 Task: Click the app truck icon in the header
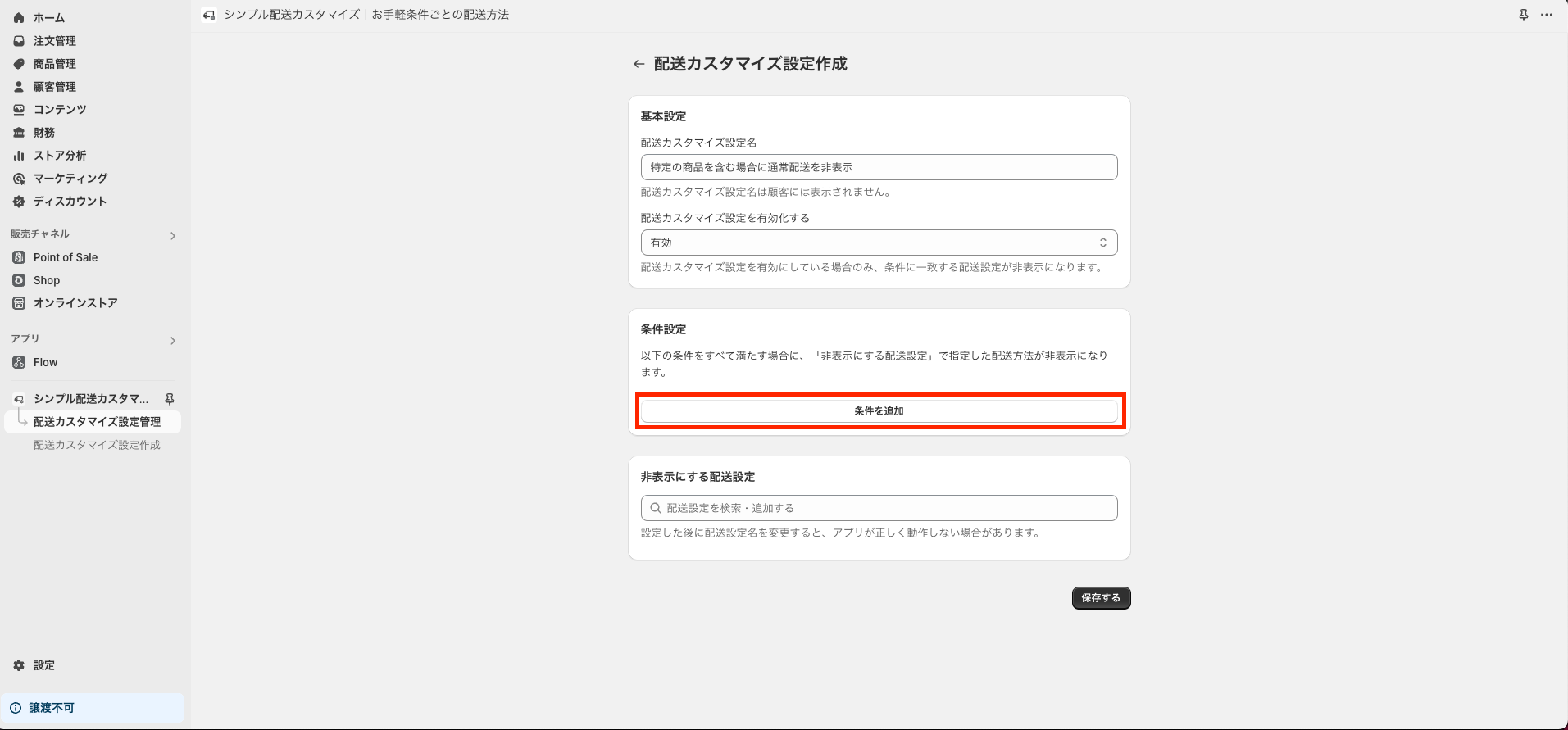point(210,15)
